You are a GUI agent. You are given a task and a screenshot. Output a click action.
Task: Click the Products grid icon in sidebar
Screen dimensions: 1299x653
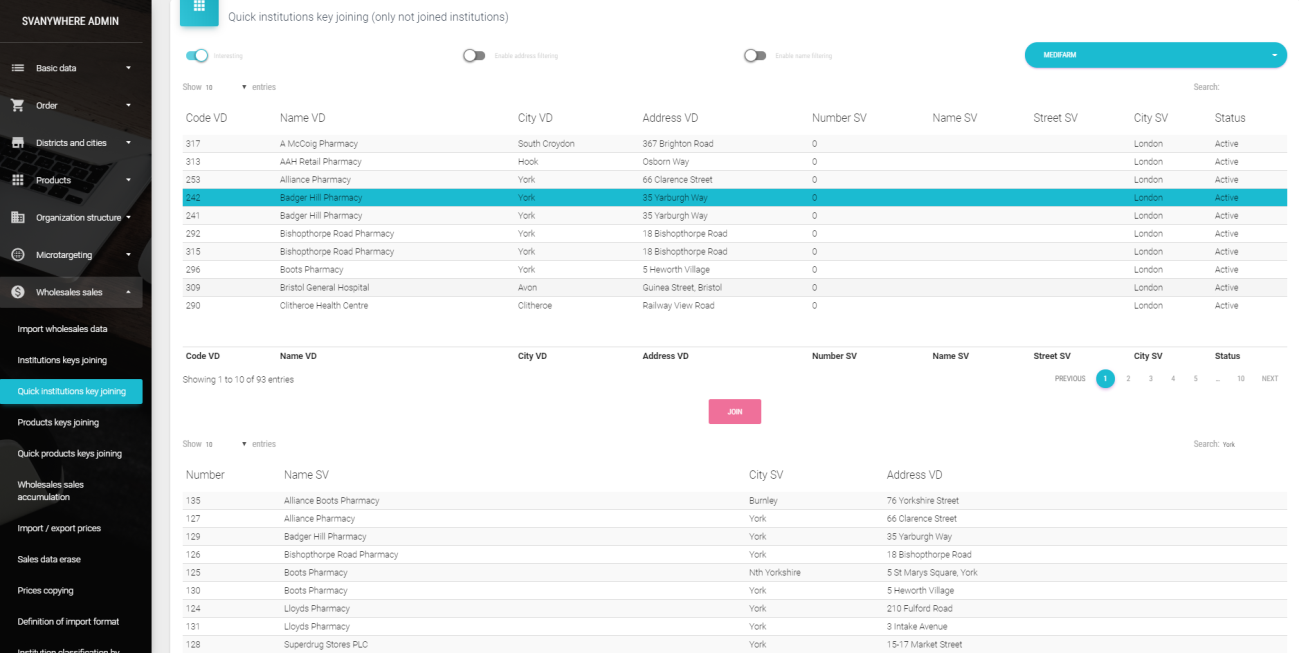pos(17,180)
